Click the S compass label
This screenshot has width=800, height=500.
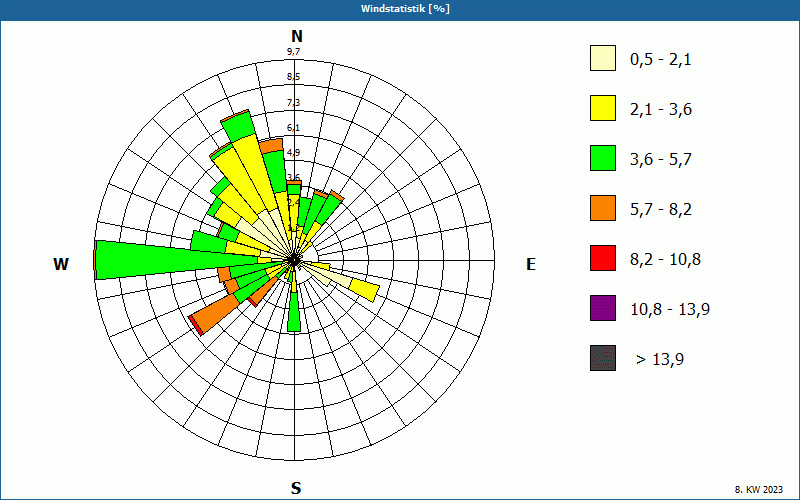296,488
